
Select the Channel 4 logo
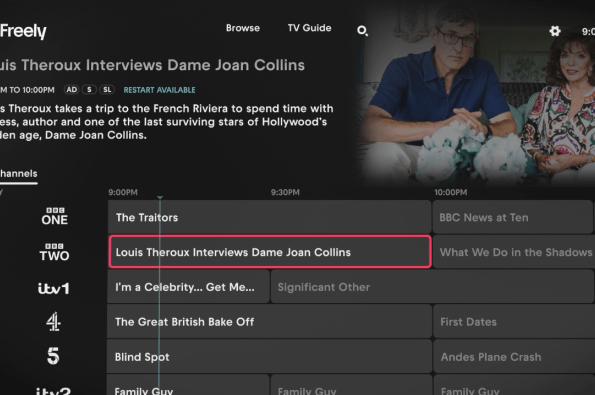(x=54, y=322)
